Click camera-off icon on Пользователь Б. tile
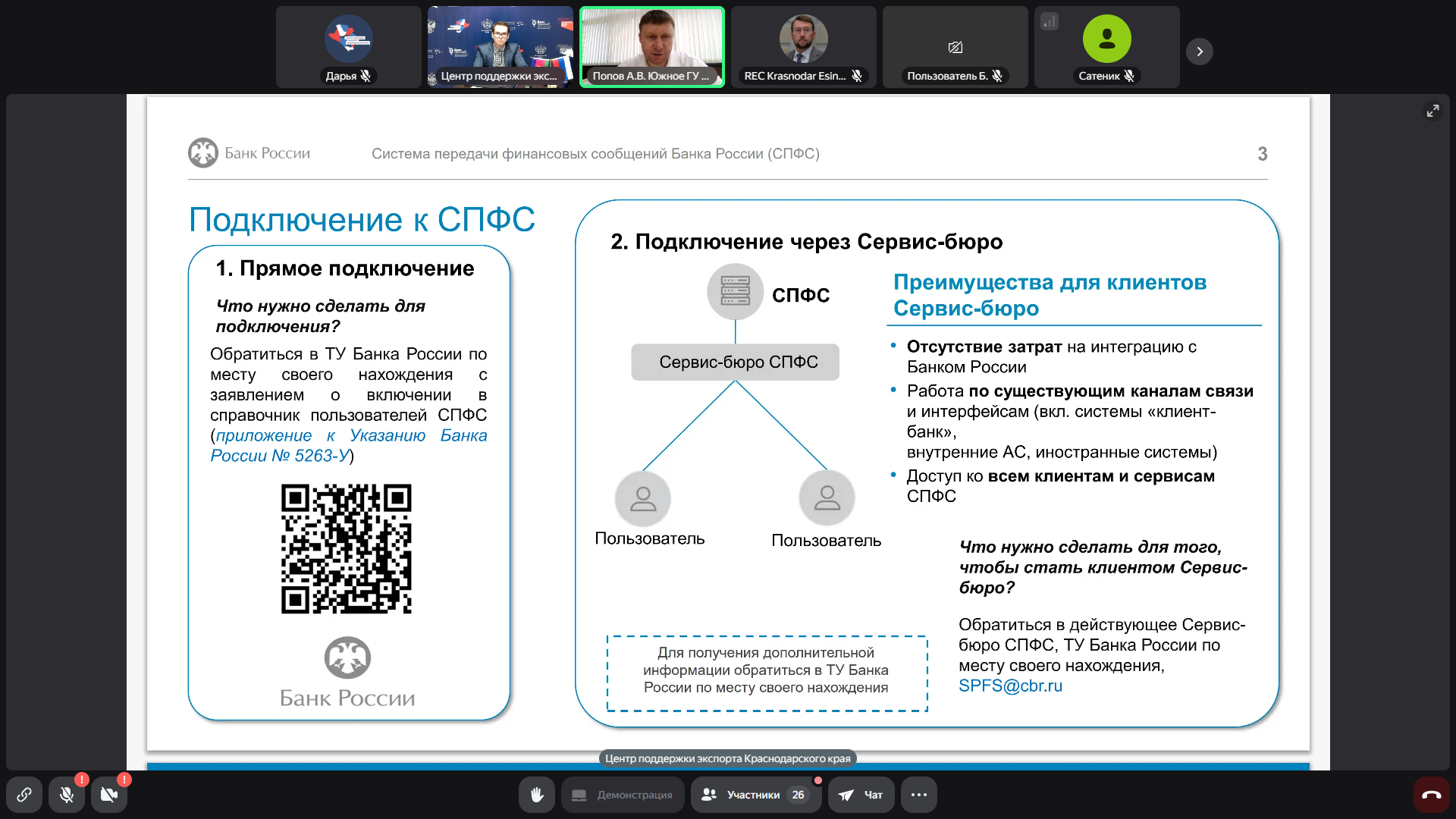Image resolution: width=1456 pixels, height=819 pixels. (955, 48)
